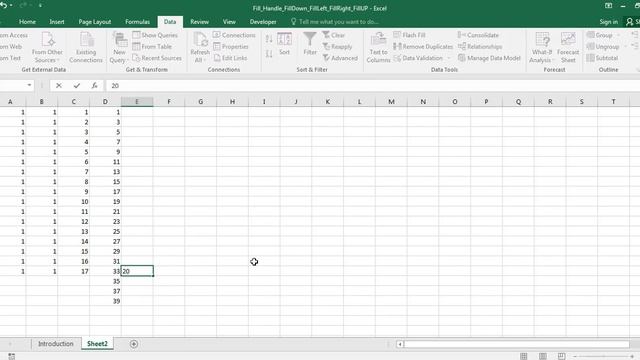Switch to Introduction sheet tab
The image size is (640, 360).
tap(56, 344)
